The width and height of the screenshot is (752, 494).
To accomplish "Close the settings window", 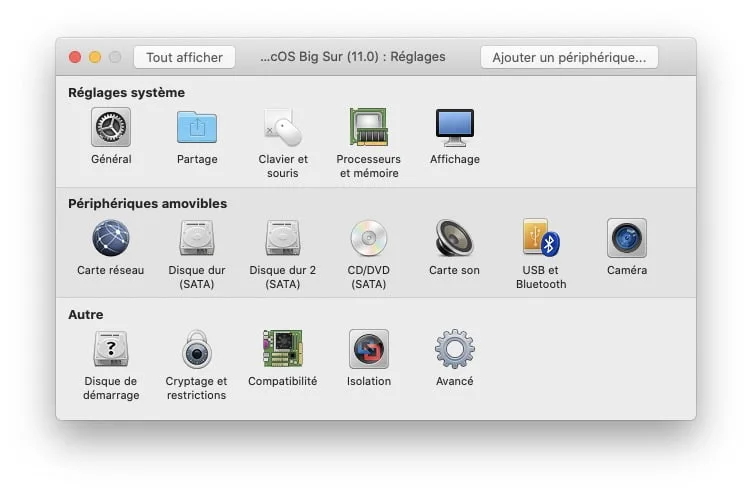I will pyautogui.click(x=75, y=57).
